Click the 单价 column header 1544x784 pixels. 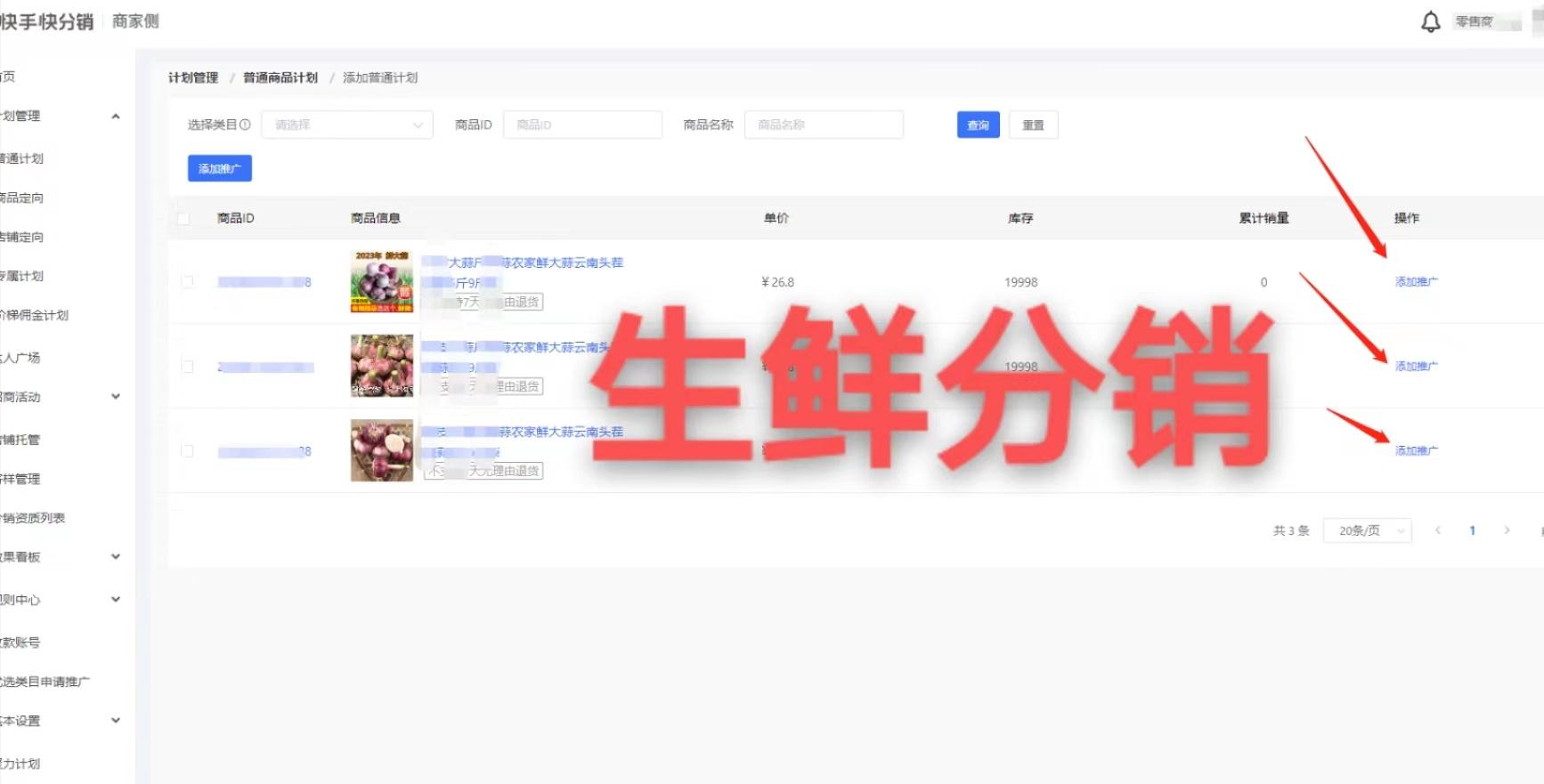[776, 218]
